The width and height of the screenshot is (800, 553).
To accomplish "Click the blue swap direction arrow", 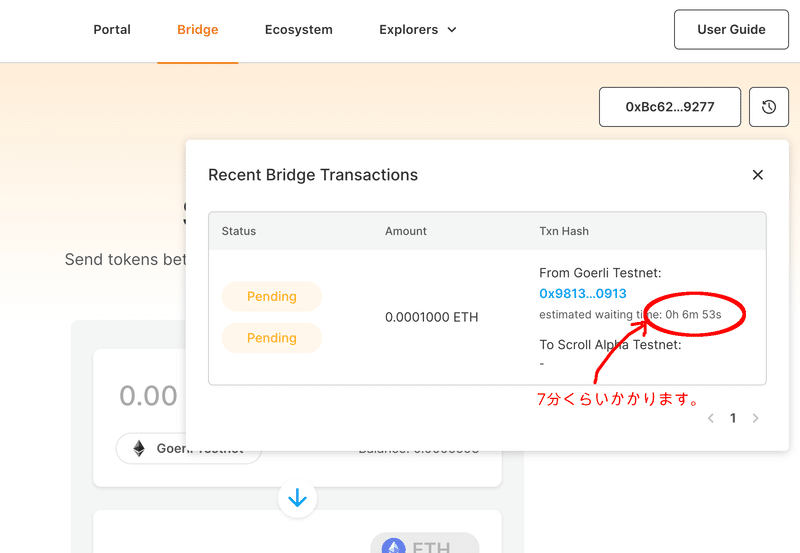I will 297,498.
